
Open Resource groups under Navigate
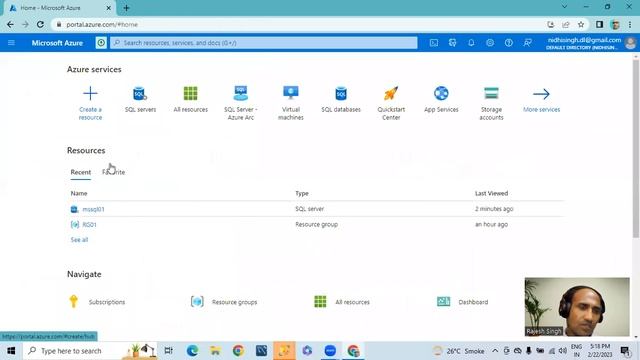coord(224,302)
